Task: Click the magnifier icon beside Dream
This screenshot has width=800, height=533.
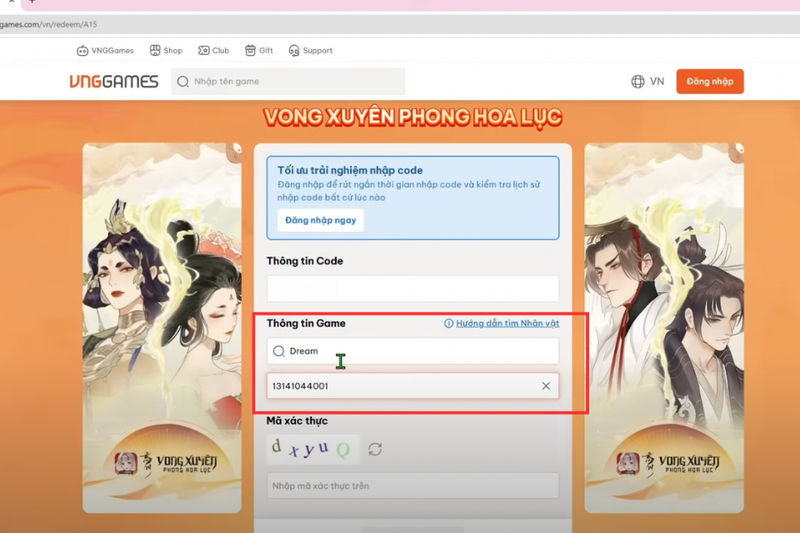Action: pyautogui.click(x=279, y=351)
